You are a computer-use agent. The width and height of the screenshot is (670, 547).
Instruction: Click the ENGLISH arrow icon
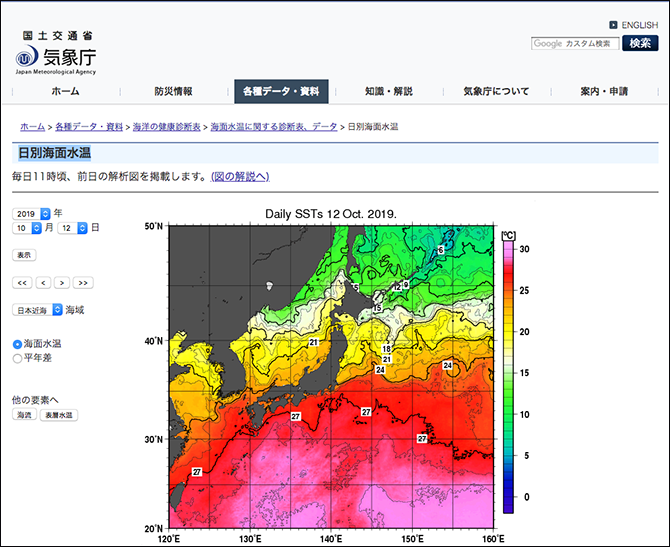(x=613, y=25)
